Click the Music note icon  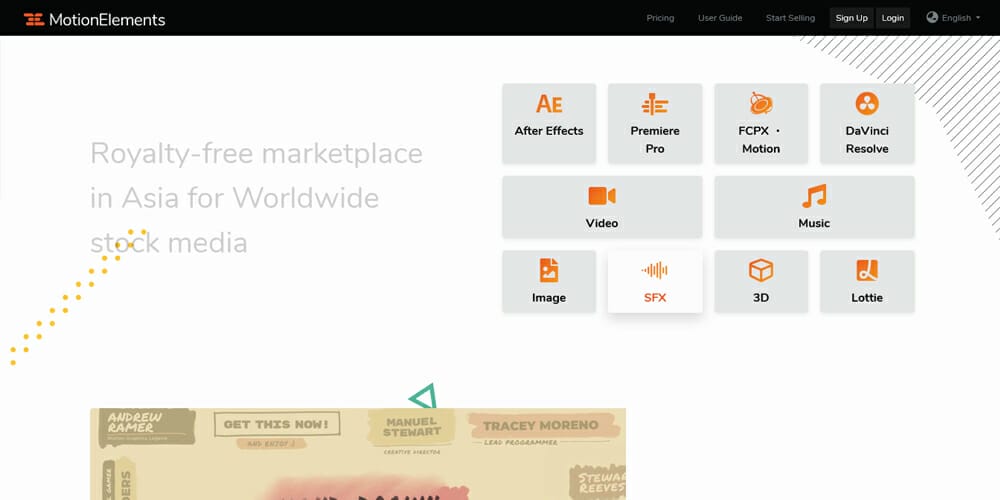tap(814, 196)
